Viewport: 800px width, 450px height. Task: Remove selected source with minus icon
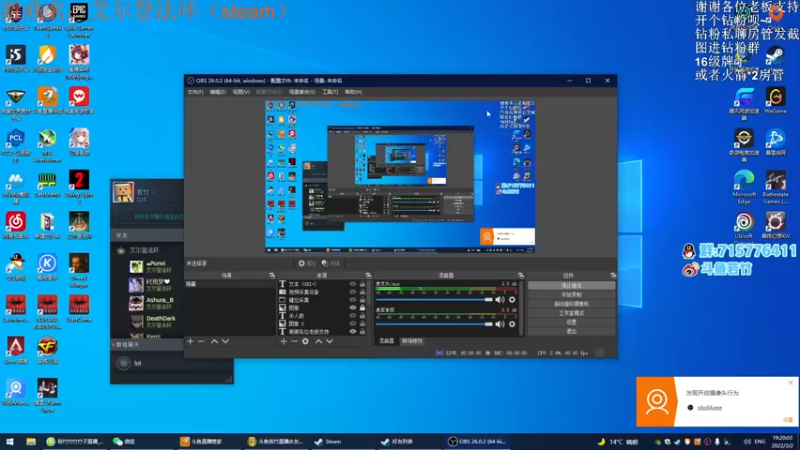pyautogui.click(x=294, y=341)
